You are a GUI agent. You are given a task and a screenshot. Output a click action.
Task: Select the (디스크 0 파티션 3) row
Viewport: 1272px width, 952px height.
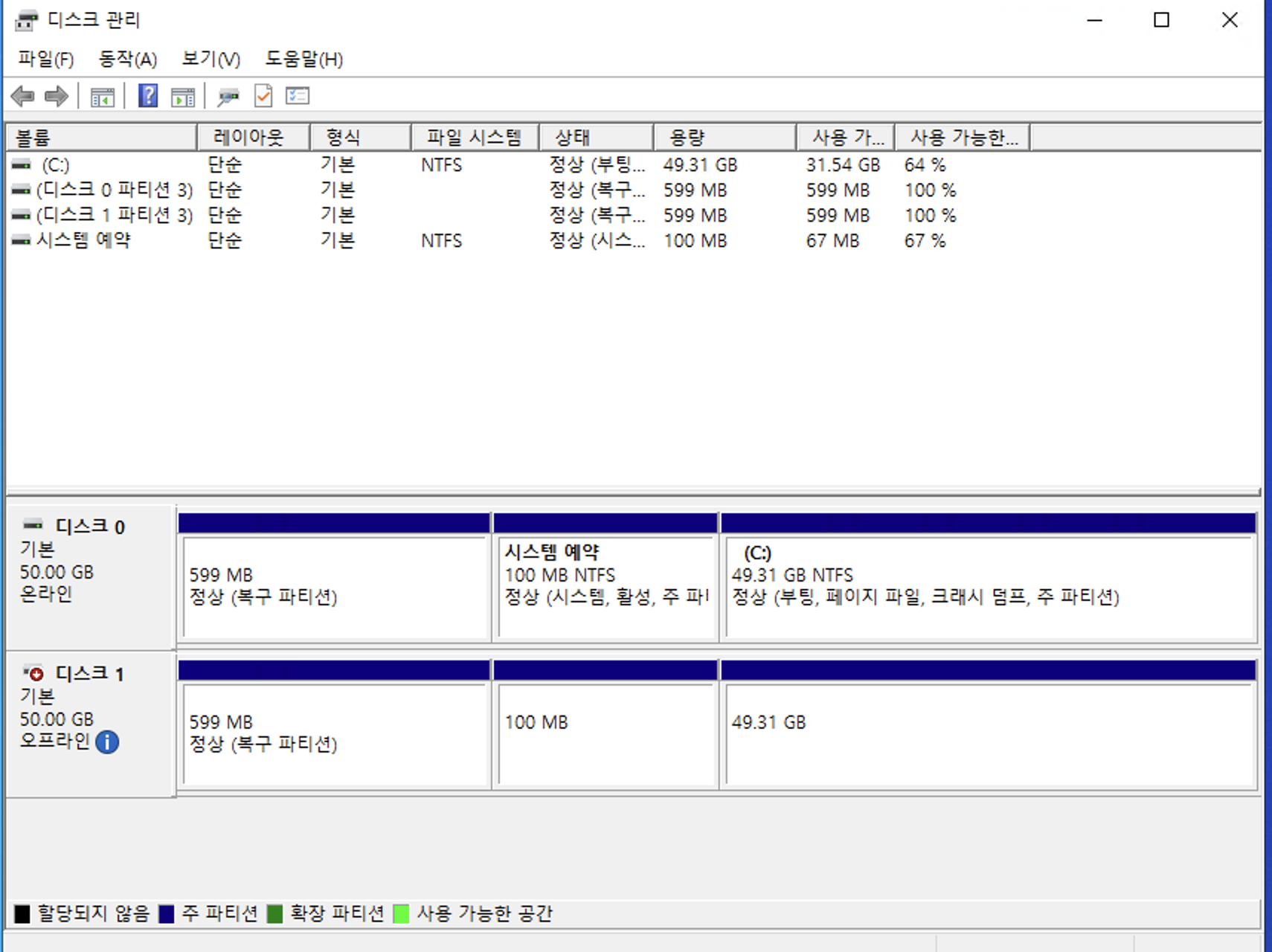634,190
